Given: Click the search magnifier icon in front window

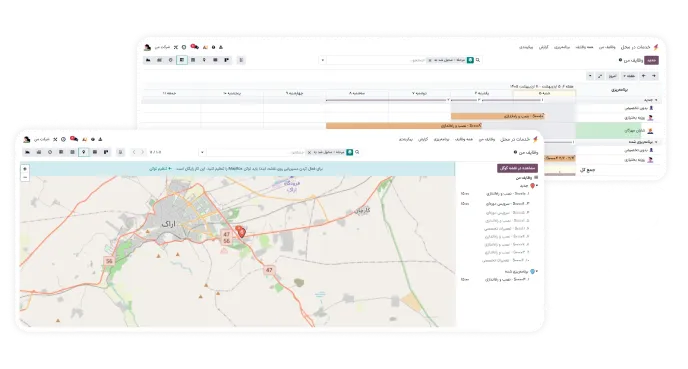Looking at the screenshot, I should (x=357, y=152).
